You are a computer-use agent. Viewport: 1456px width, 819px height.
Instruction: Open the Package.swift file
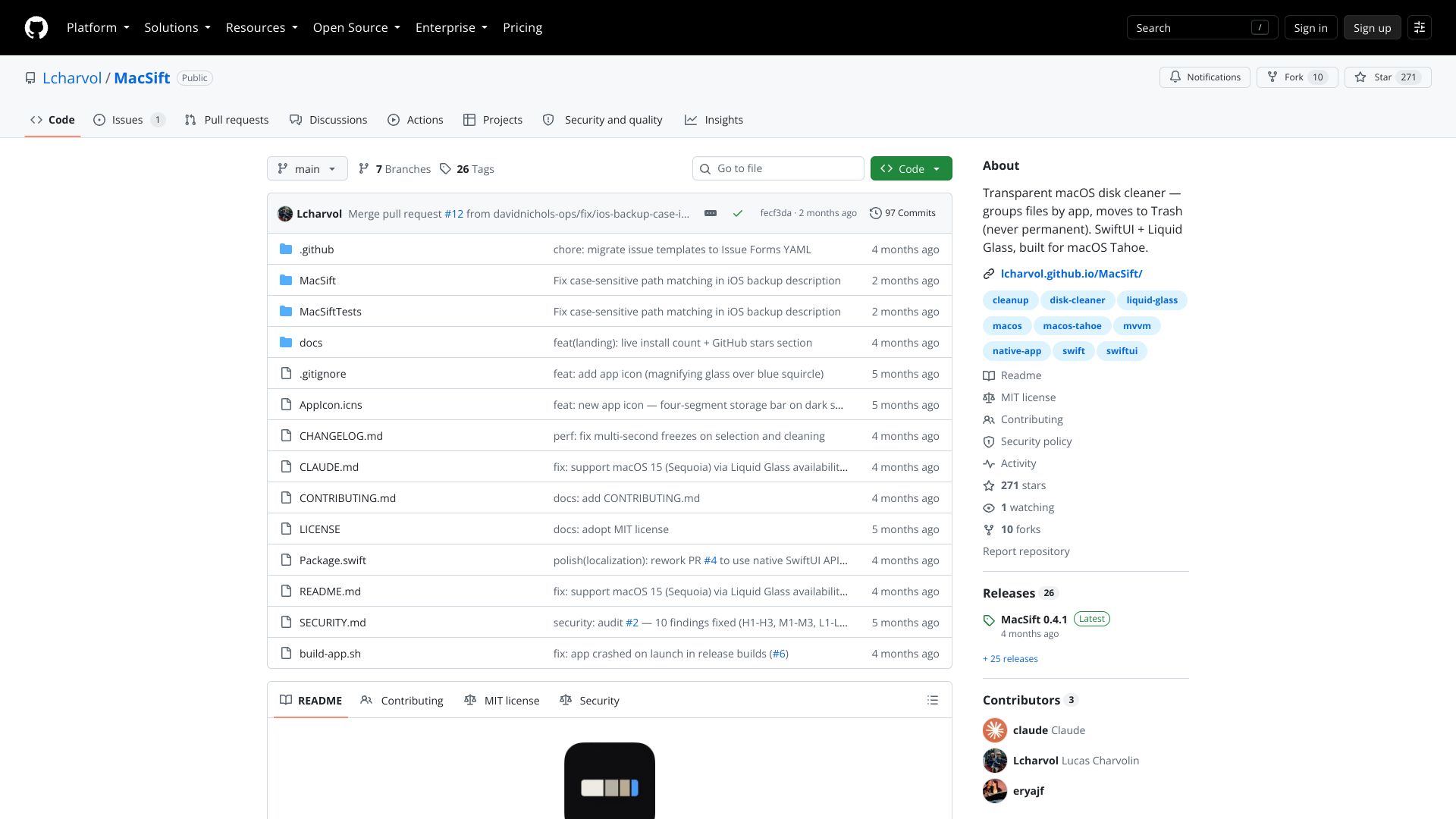click(332, 560)
